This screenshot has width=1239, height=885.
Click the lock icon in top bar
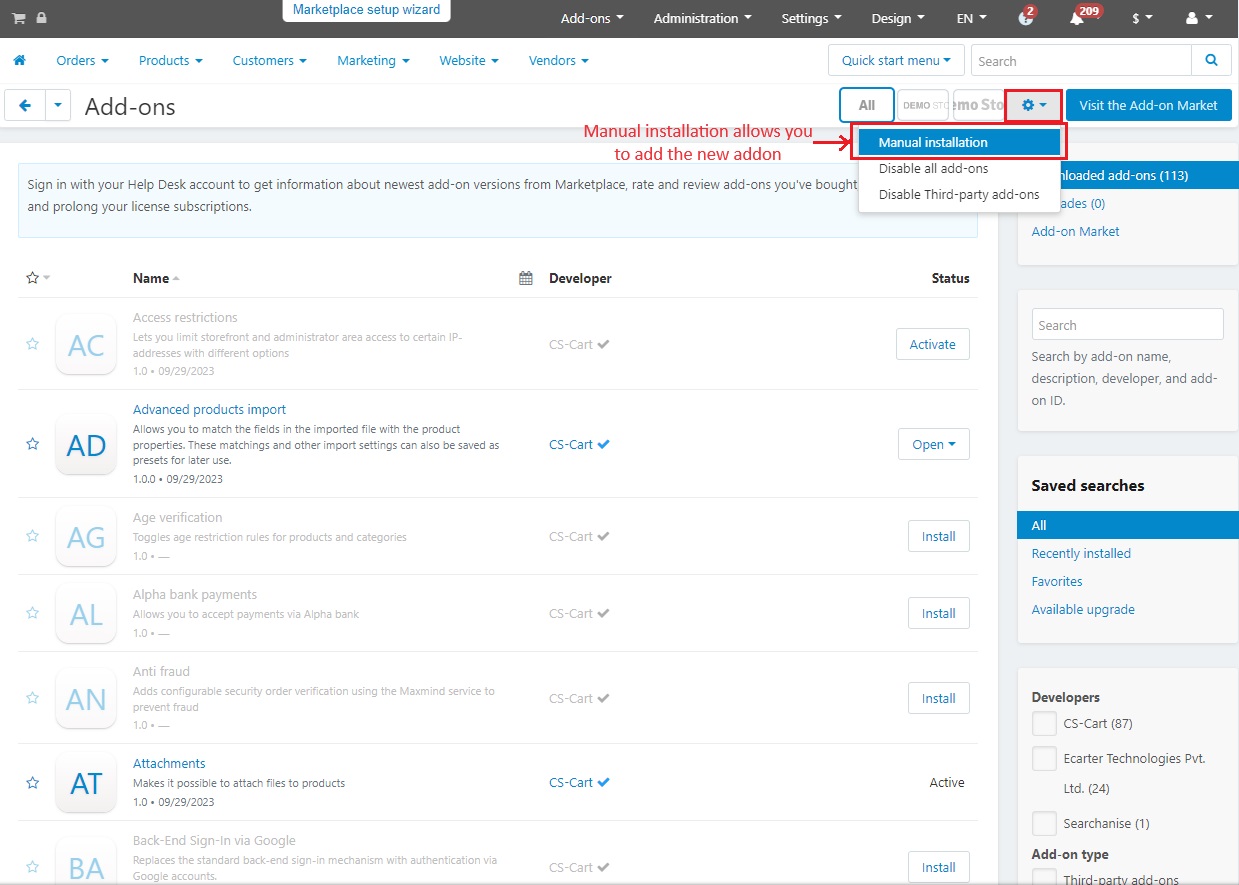pos(40,18)
